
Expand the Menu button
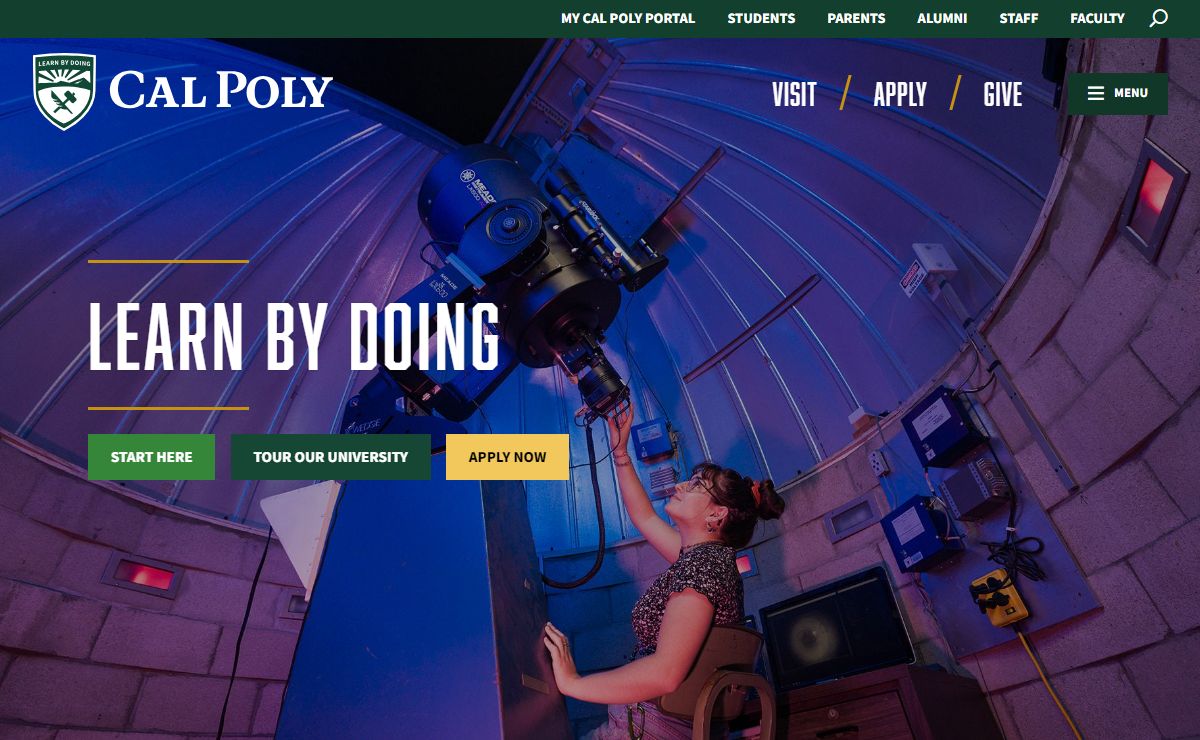point(1118,93)
